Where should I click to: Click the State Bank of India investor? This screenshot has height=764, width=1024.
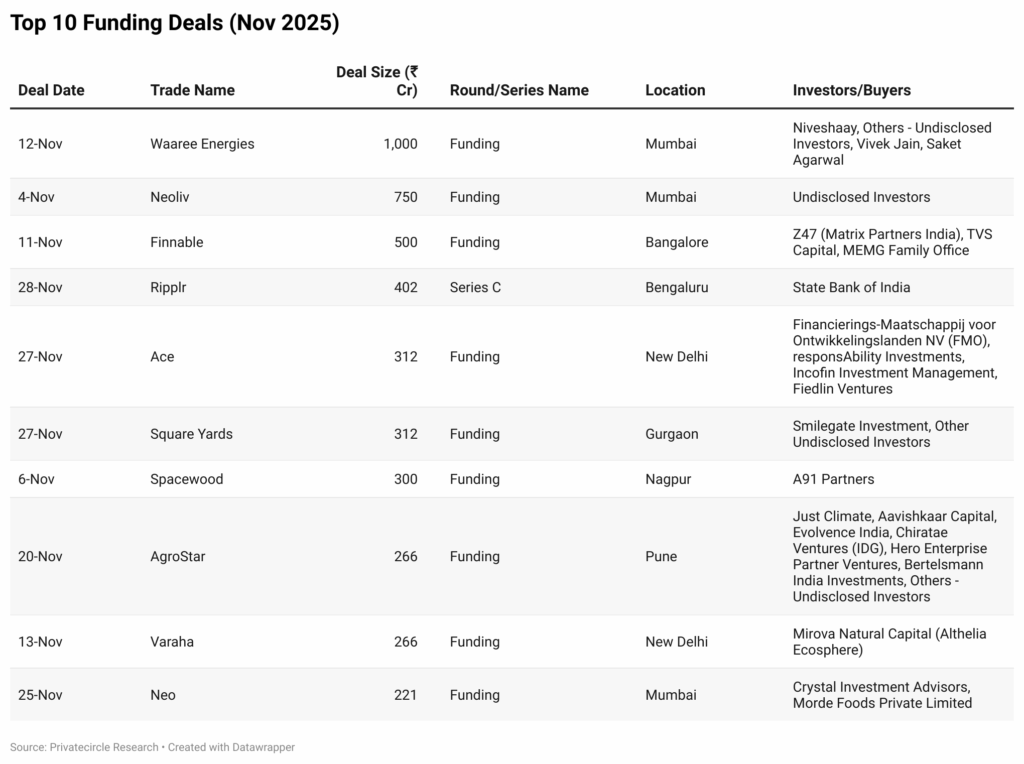tap(851, 287)
